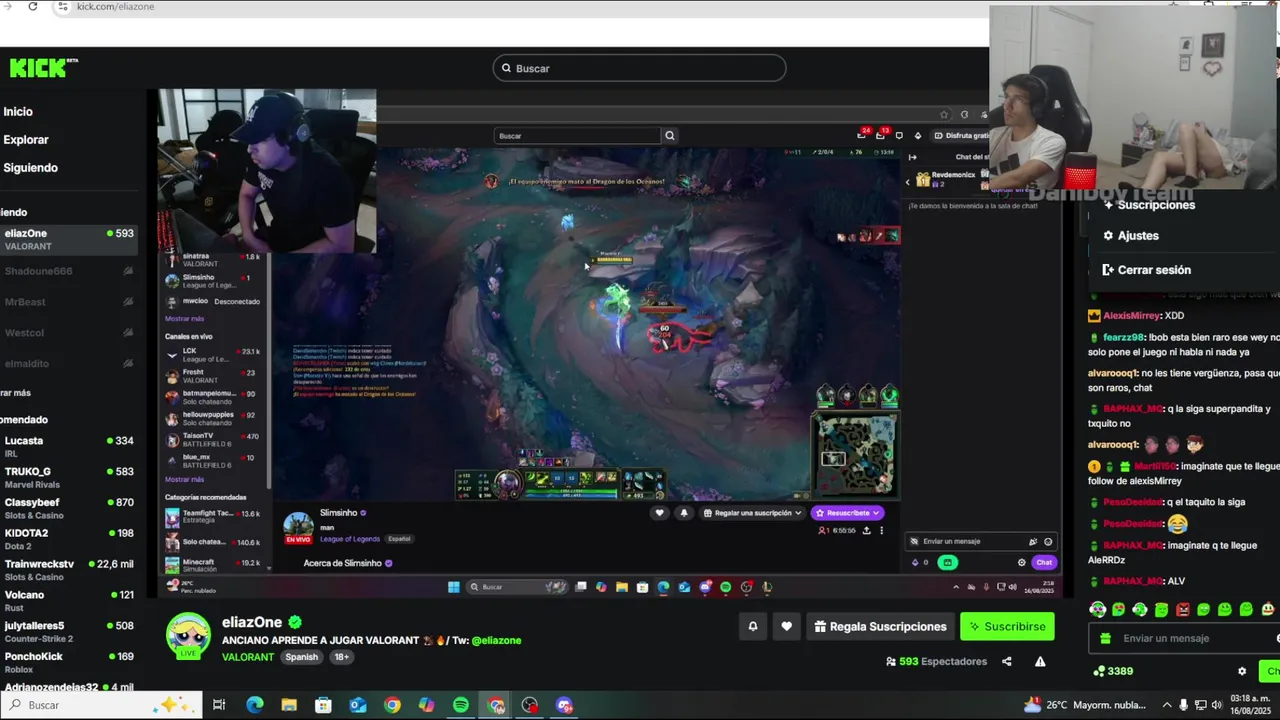The height and width of the screenshot is (720, 1280).
Task: Click the Spanish language tag
Action: (301, 657)
